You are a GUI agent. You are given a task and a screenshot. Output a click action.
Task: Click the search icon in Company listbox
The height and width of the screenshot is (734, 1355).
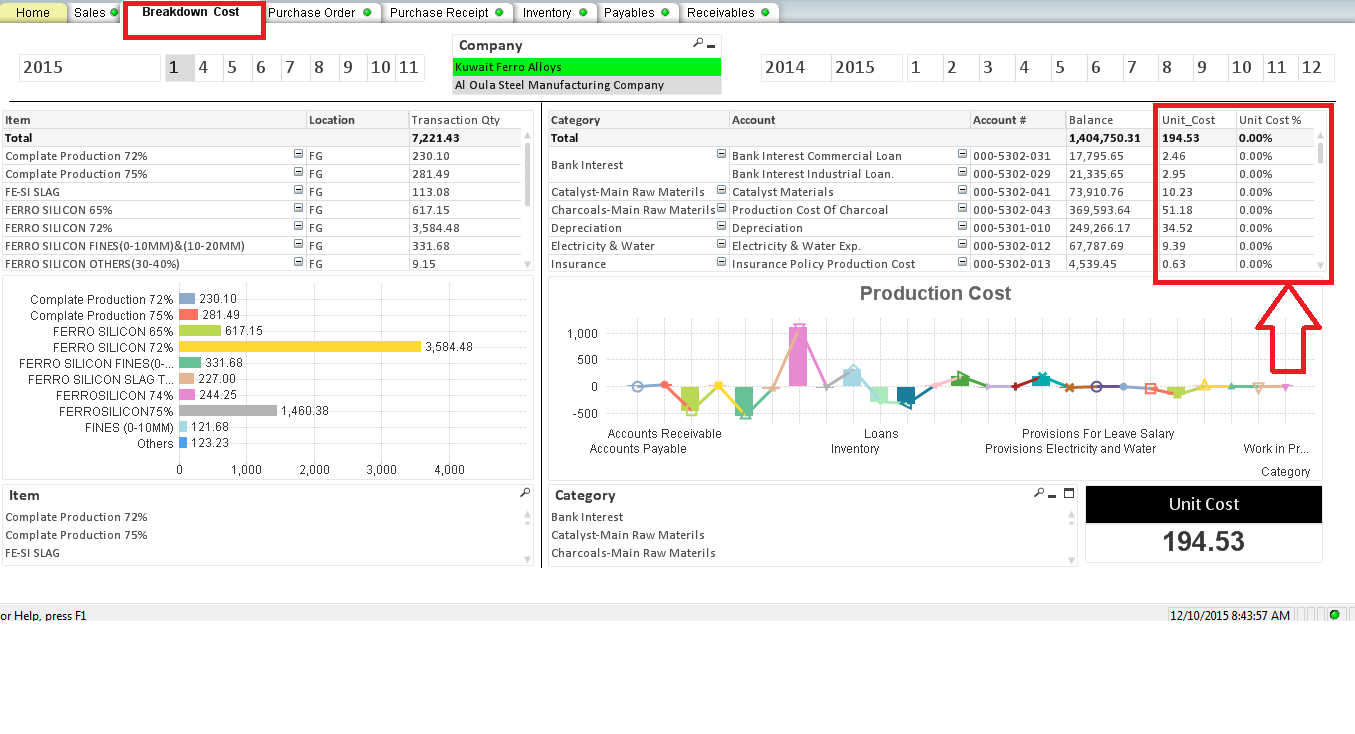pos(698,44)
